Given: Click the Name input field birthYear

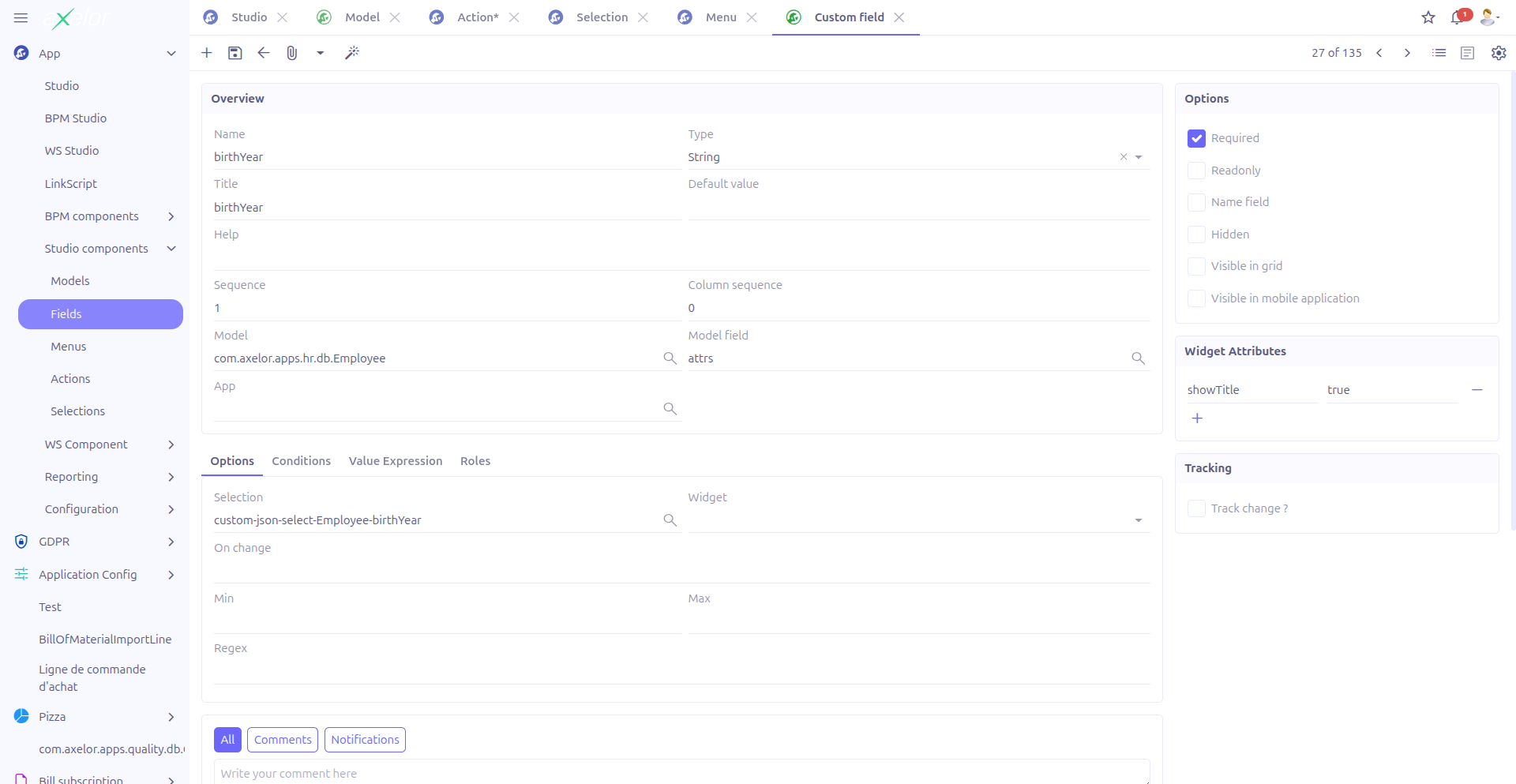Looking at the screenshot, I should [448, 157].
